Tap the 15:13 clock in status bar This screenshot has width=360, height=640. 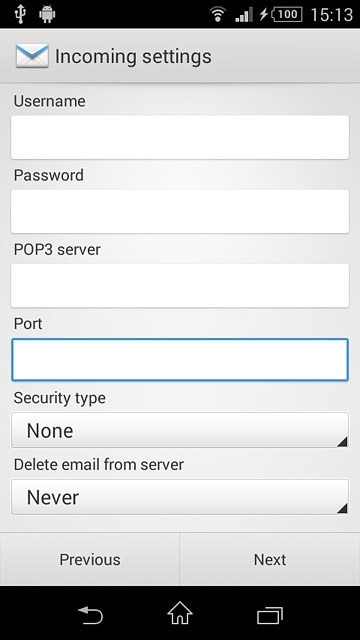(331, 15)
